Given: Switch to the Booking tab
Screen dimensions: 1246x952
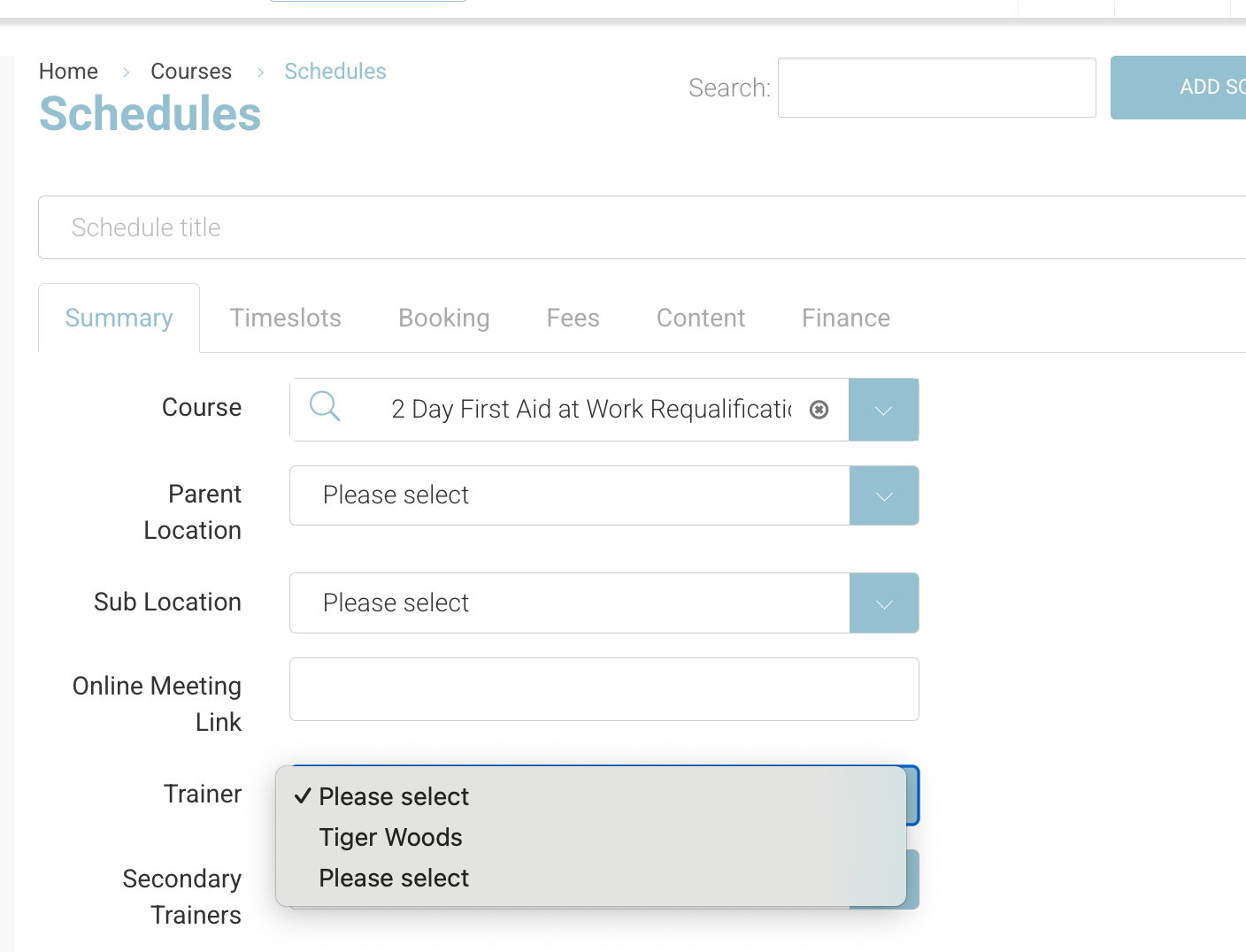Looking at the screenshot, I should pyautogui.click(x=443, y=318).
